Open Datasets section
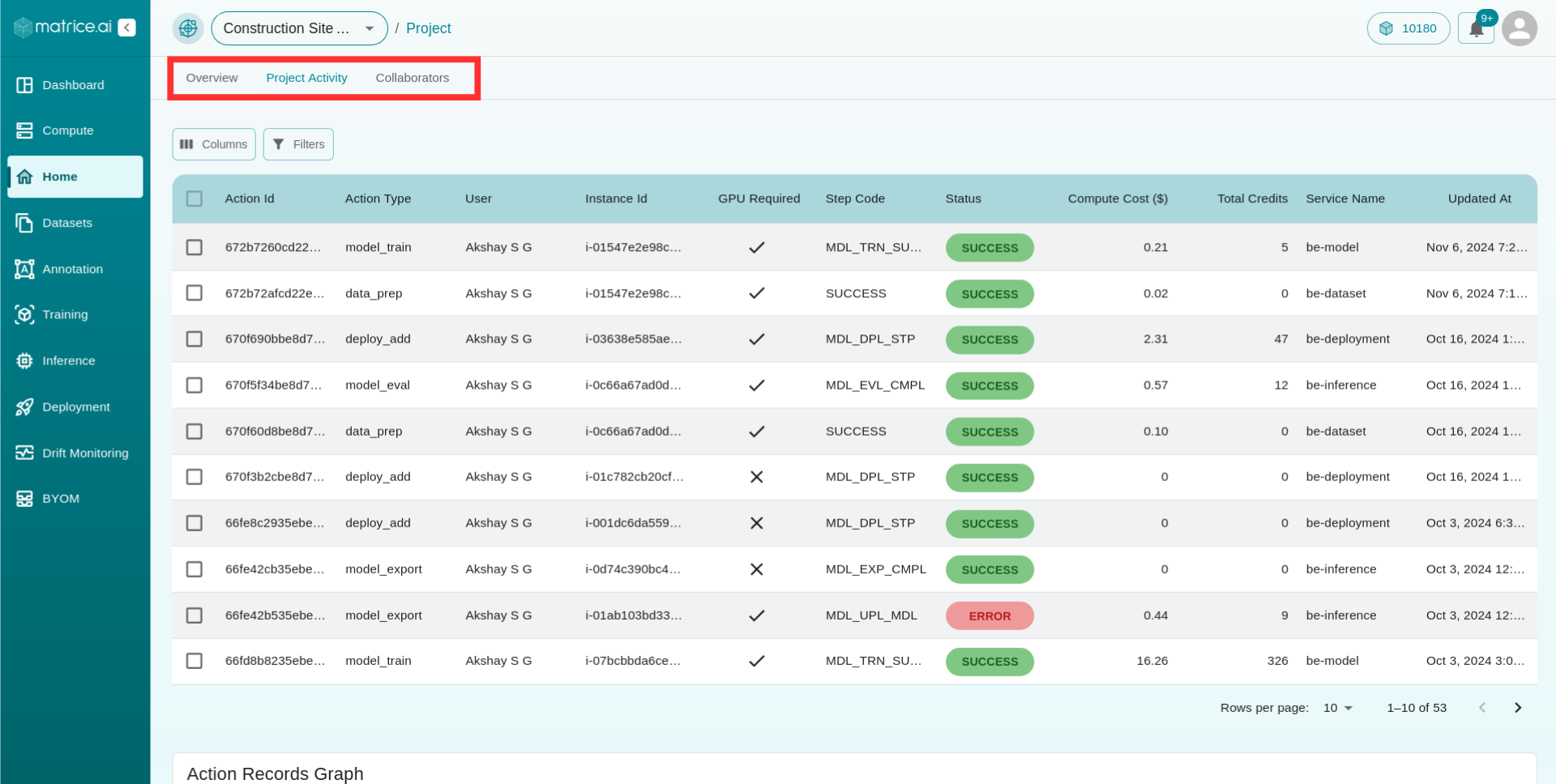Screen dimensions: 1556x784 75,223
